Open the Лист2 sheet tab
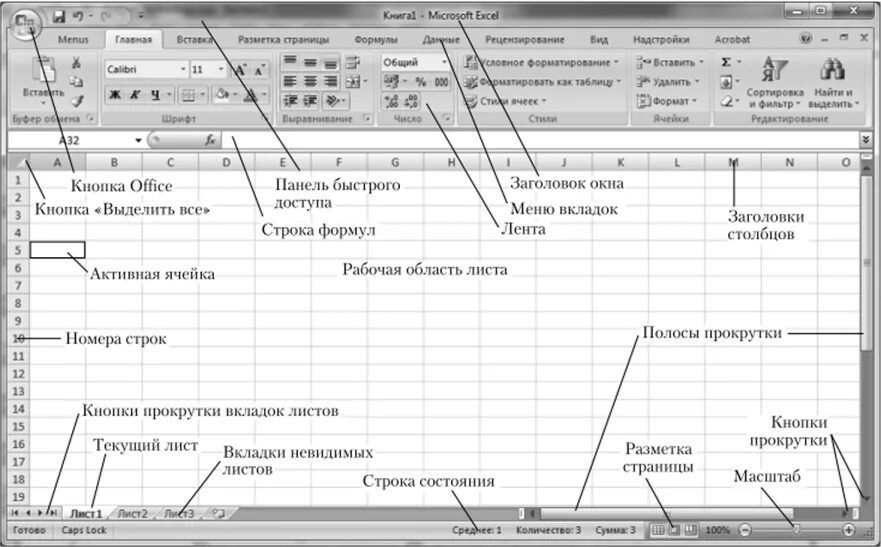Viewport: 881px width, 547px height. coord(133,513)
